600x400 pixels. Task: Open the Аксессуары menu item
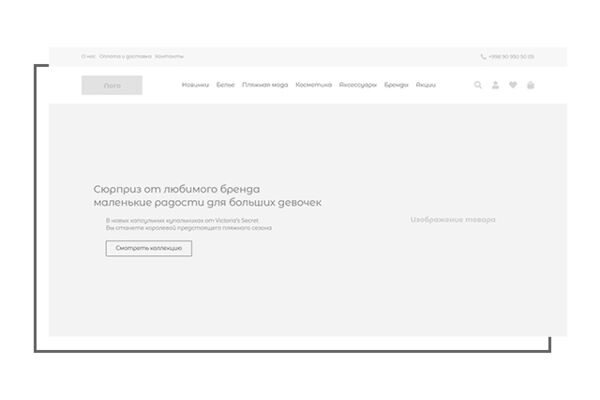[358, 85]
